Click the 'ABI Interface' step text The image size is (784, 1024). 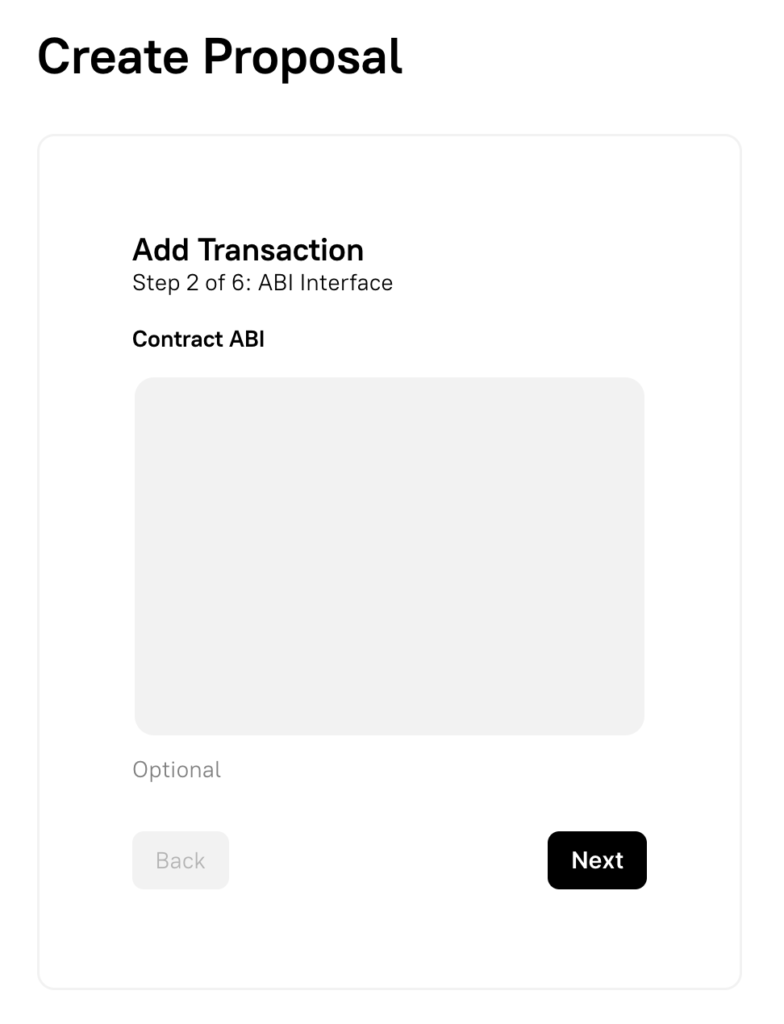point(325,283)
